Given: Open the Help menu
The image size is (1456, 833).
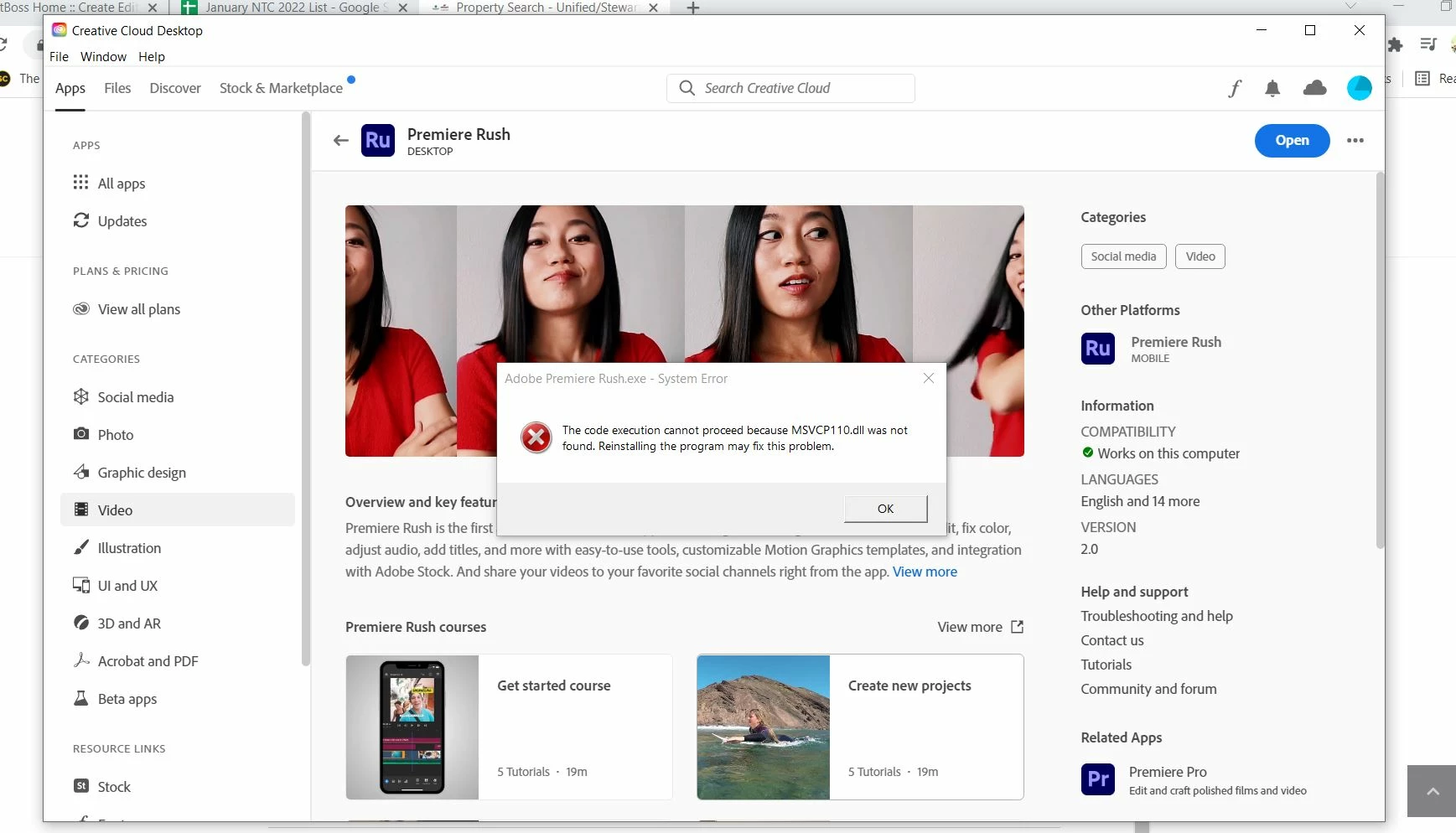Looking at the screenshot, I should (152, 56).
